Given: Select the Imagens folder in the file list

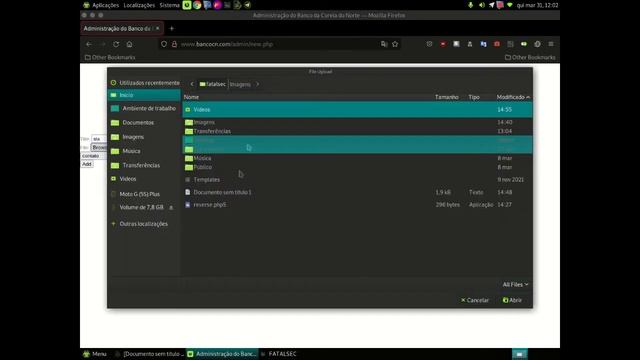Looking at the screenshot, I should 357,122.
